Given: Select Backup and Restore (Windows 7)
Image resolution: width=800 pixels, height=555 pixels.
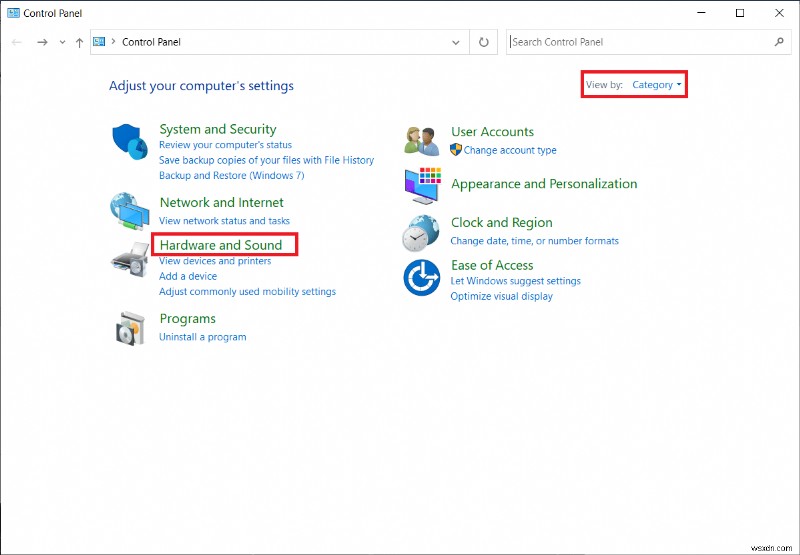Looking at the screenshot, I should click(x=231, y=175).
